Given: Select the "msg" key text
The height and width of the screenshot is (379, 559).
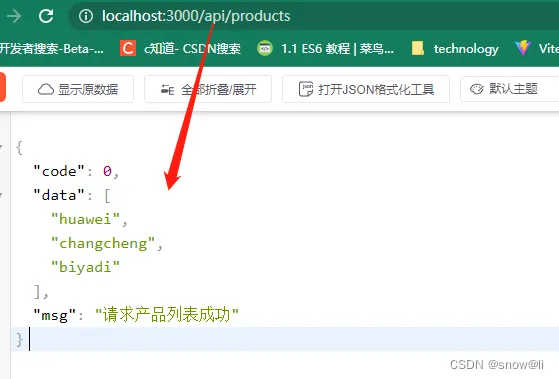Looking at the screenshot, I should [55, 316].
